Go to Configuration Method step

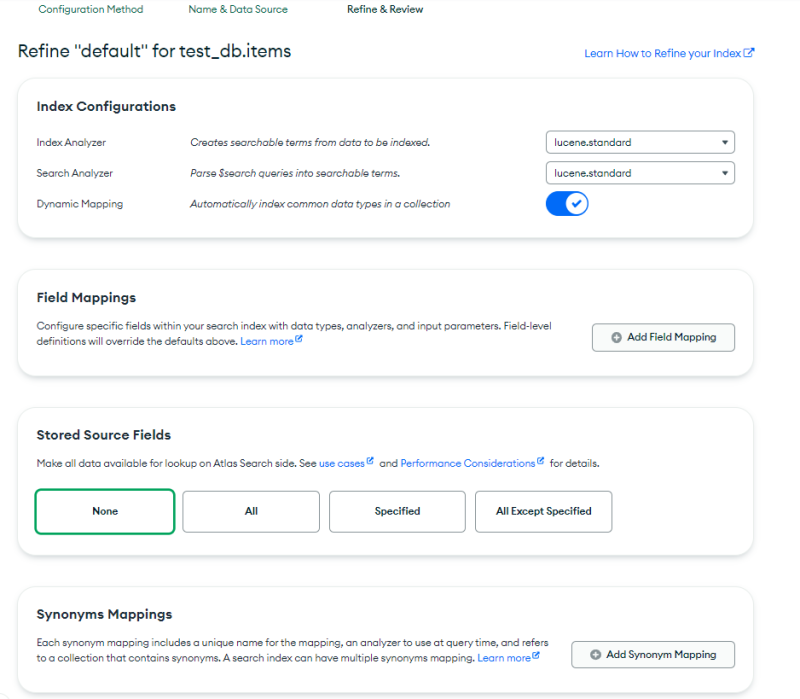click(x=91, y=9)
